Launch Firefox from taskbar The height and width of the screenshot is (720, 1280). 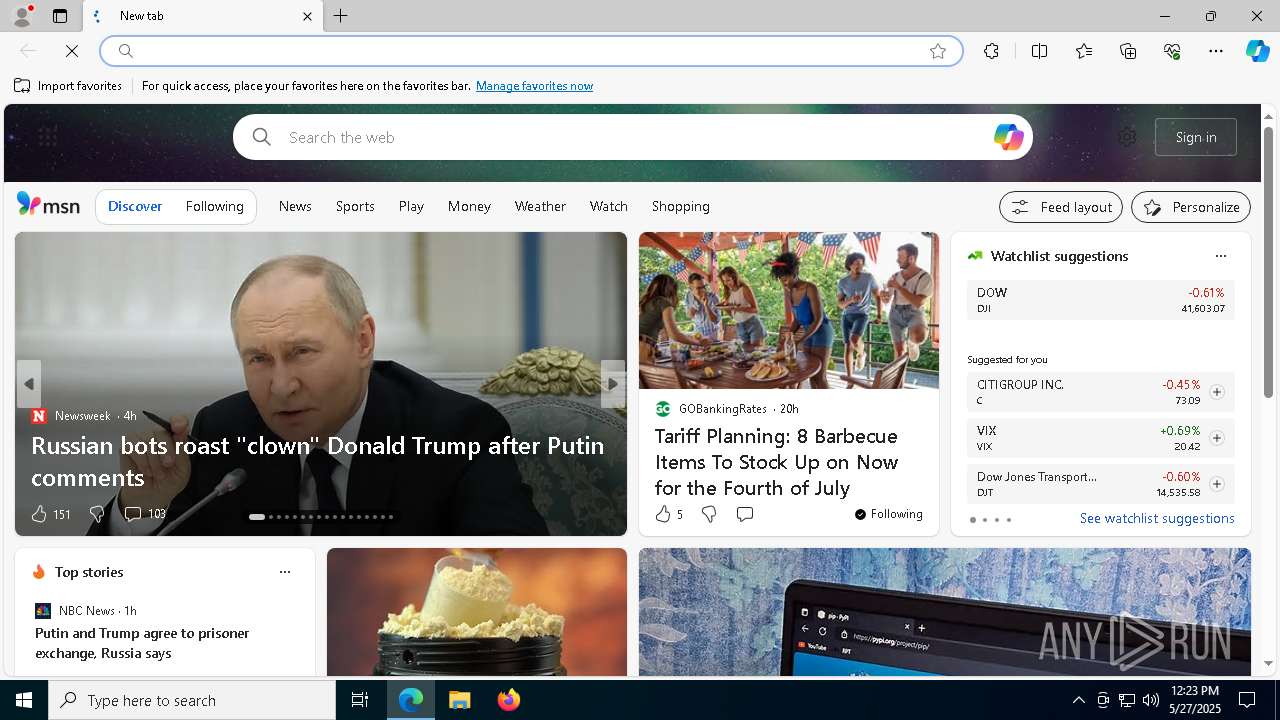point(509,700)
